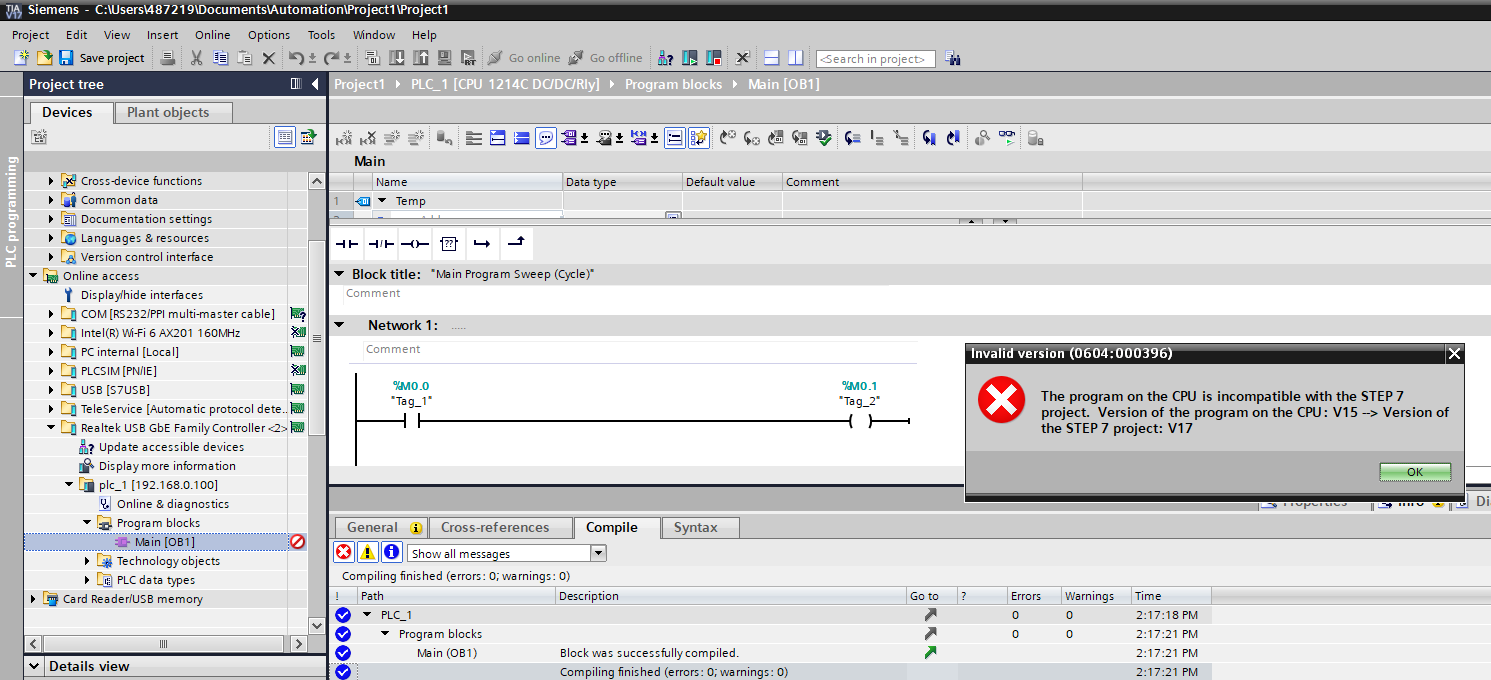Screen dimensions: 1491x680
Task: Click OK in Invalid version dialog
Action: (1414, 472)
